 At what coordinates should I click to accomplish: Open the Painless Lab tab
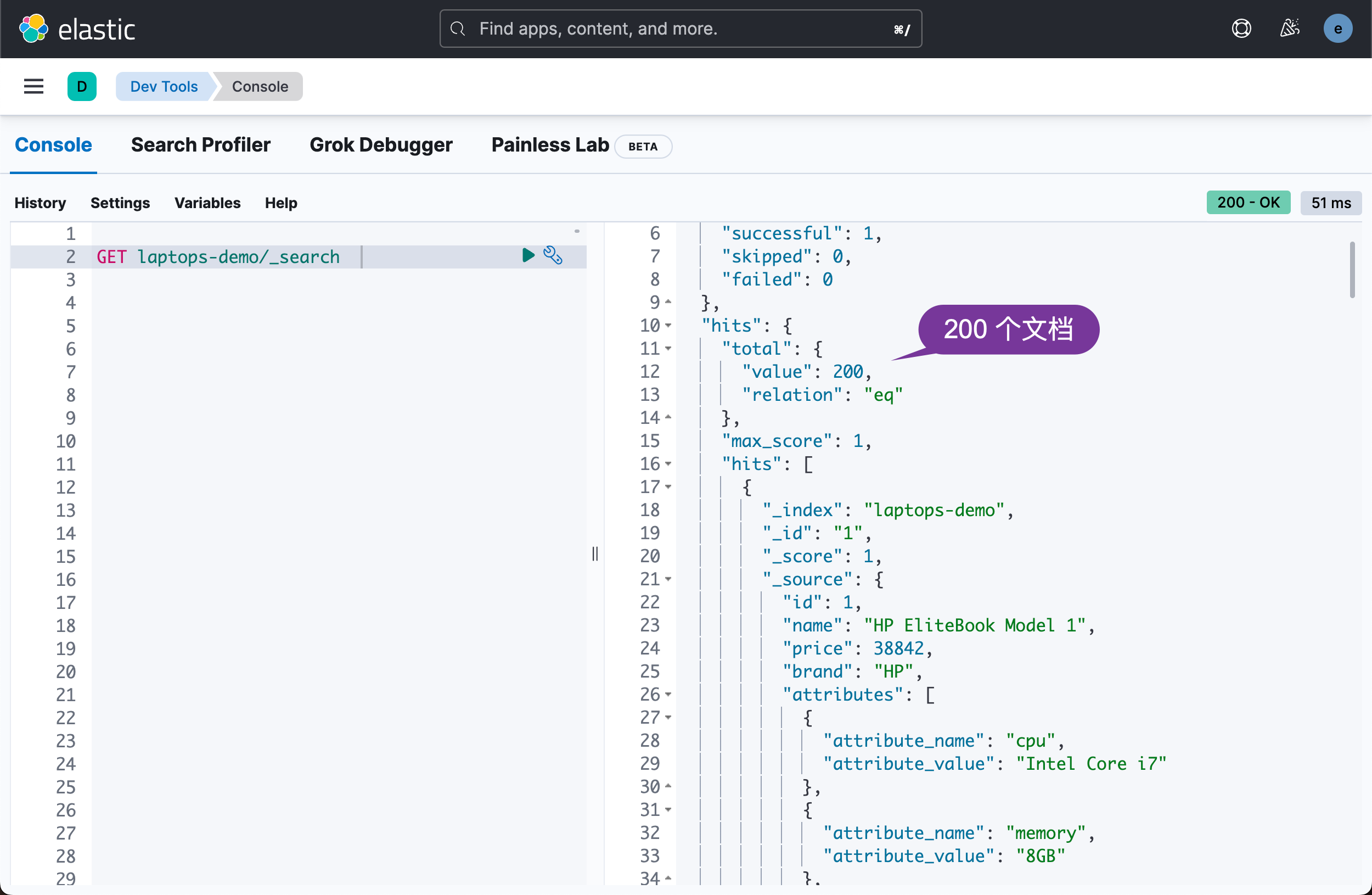tap(549, 145)
